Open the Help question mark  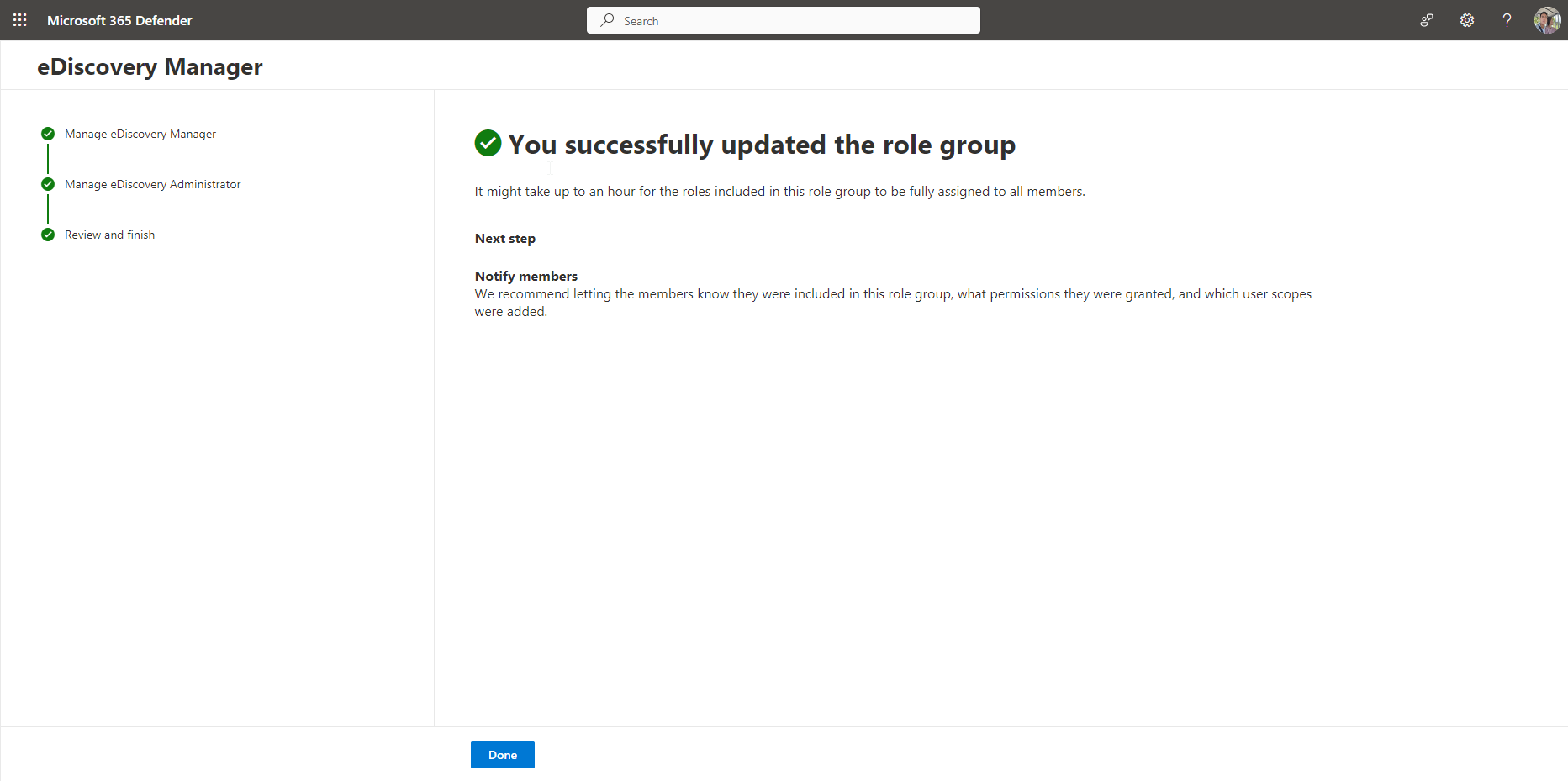tap(1507, 20)
